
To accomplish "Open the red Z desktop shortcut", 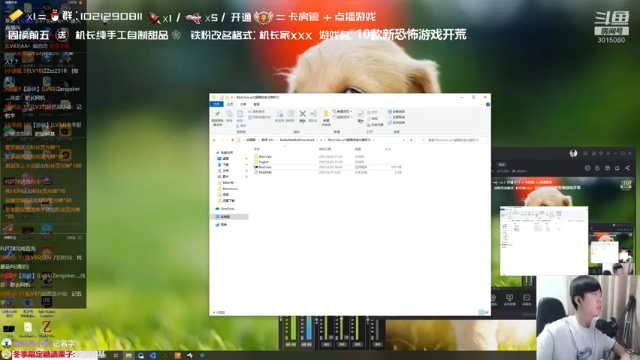I will pos(47,327).
